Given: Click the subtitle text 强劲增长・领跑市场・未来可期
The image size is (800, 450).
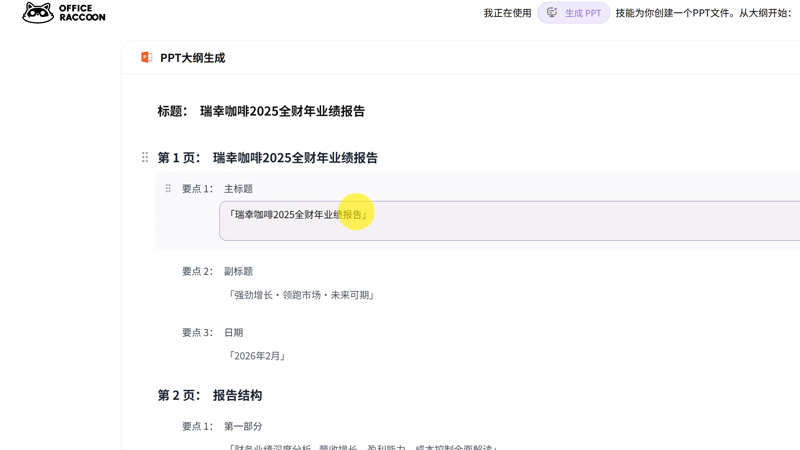Looking at the screenshot, I should pos(301,295).
